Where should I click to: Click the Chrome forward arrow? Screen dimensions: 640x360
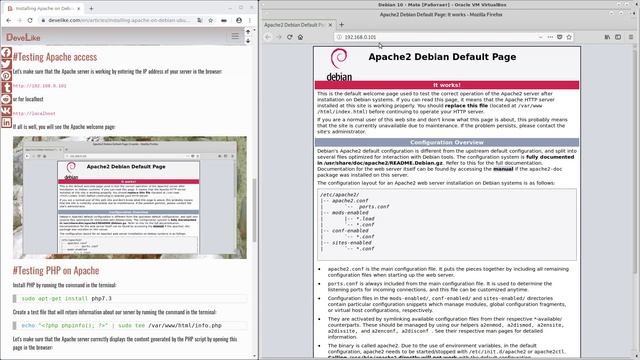[x=19, y=20]
